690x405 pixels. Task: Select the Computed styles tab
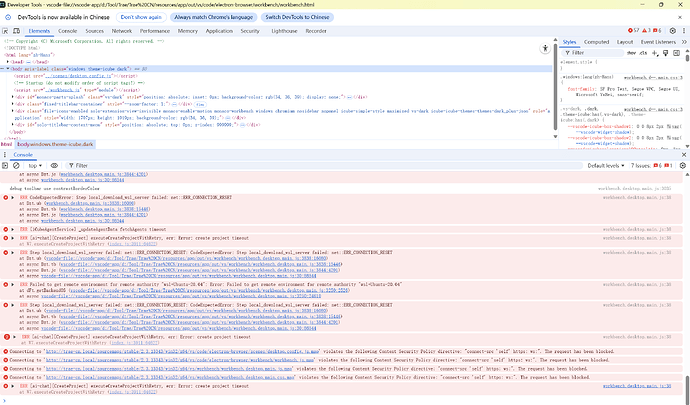597,42
